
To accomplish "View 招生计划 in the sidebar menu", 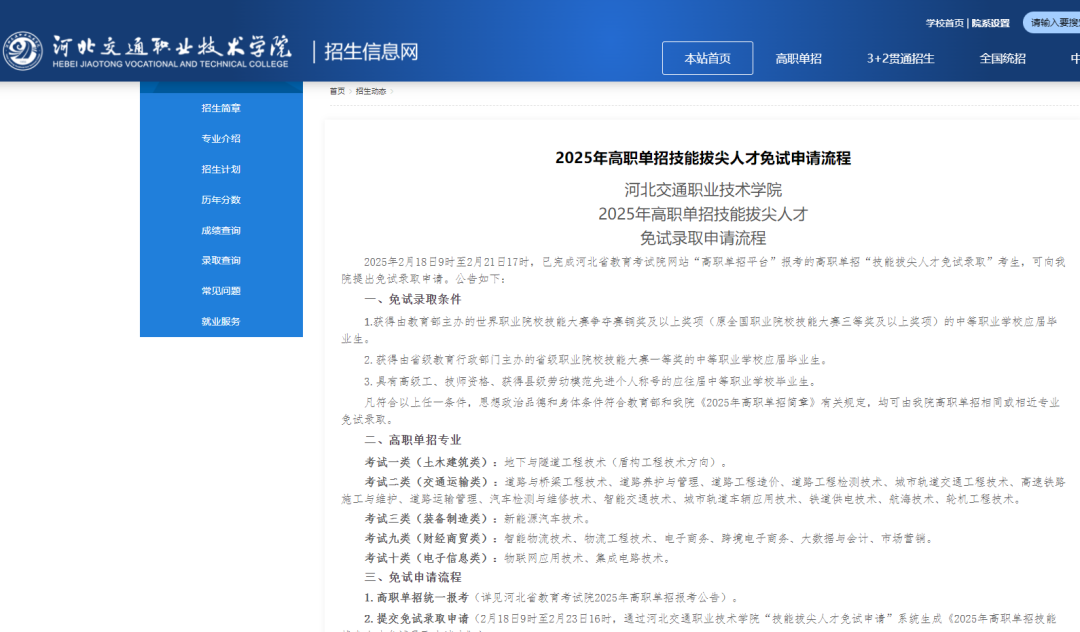I will pos(220,168).
